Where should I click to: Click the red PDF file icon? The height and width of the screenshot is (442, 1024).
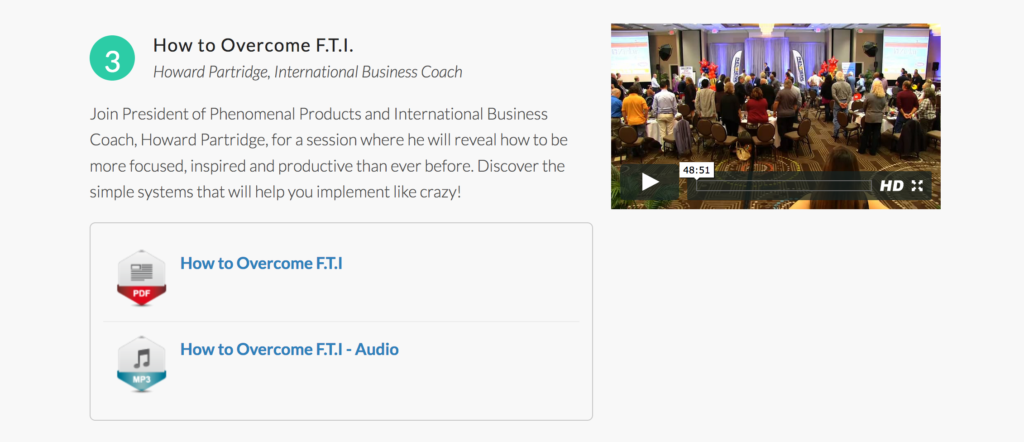click(141, 277)
